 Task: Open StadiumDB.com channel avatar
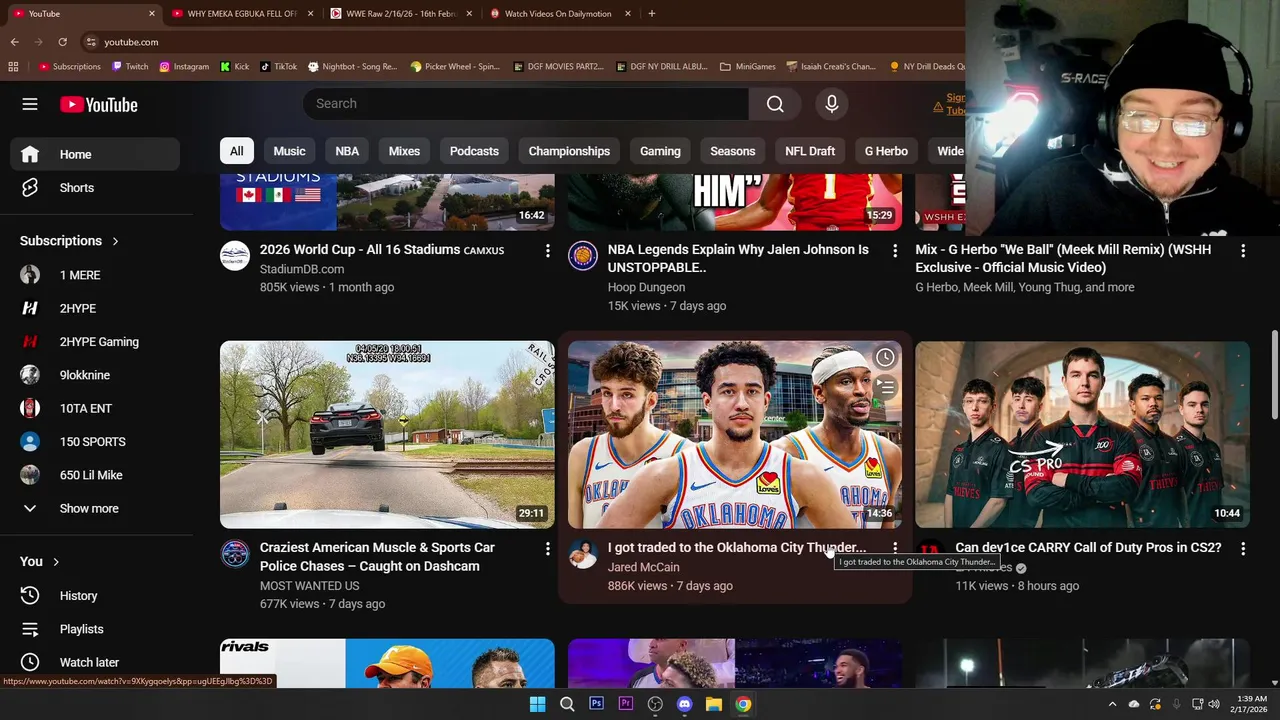point(235,255)
